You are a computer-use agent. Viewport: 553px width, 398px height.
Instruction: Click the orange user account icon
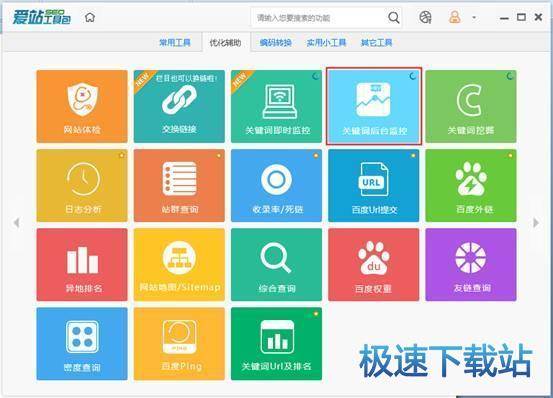click(455, 17)
